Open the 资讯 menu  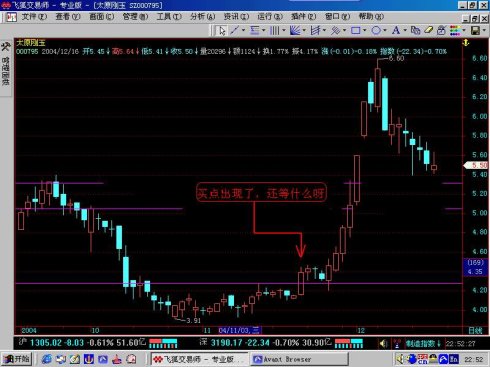click(236, 16)
